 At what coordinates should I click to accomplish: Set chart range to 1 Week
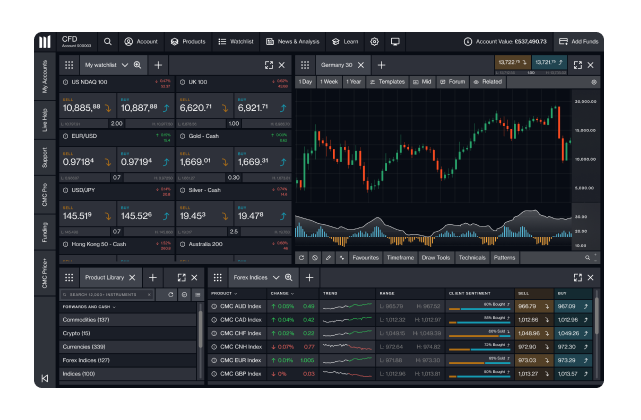329,82
